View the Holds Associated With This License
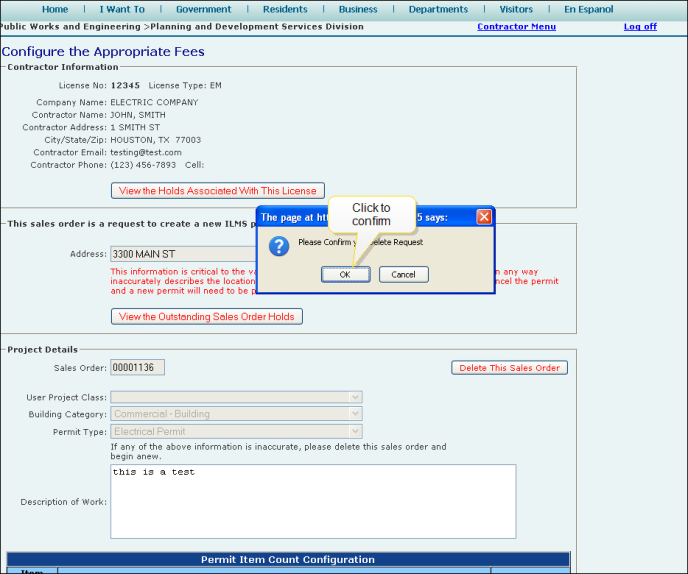This screenshot has width=688, height=574. point(218,191)
